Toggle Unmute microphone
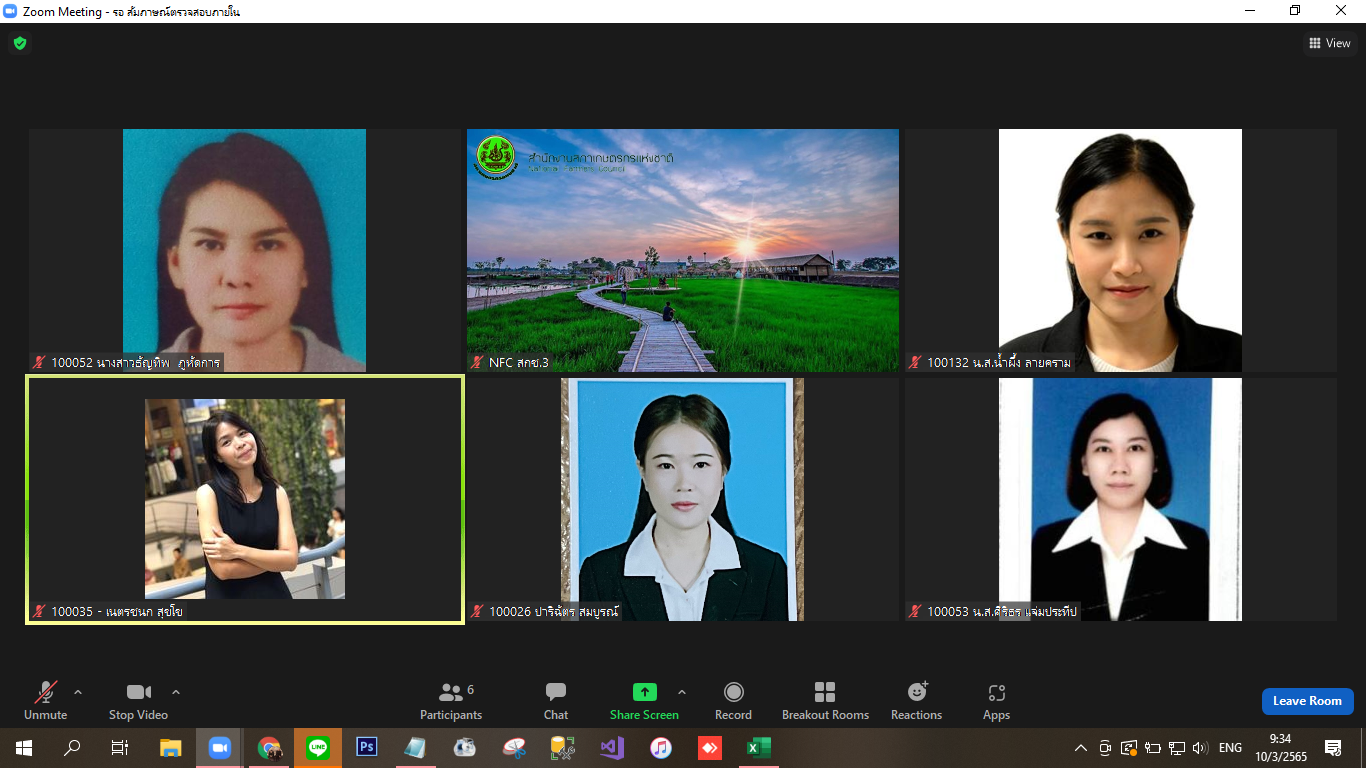 point(46,701)
